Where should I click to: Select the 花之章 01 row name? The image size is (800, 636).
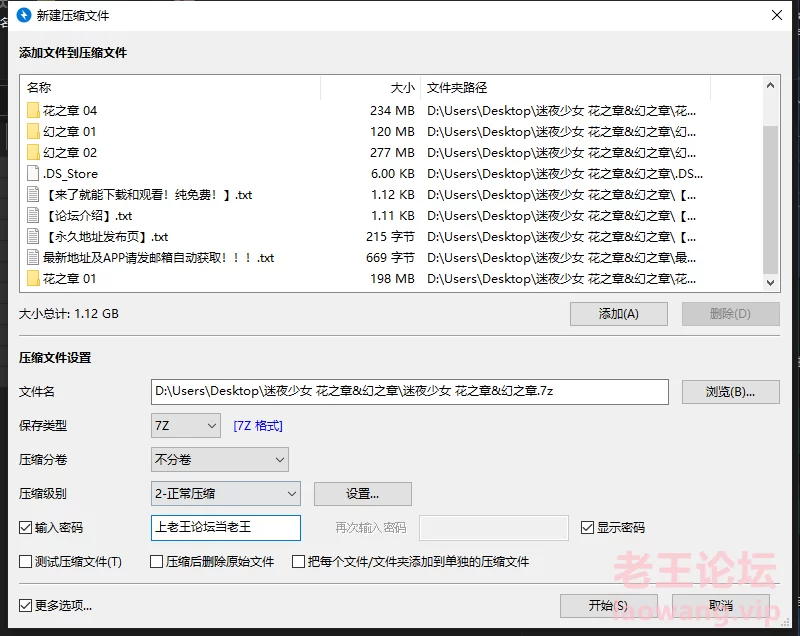[70, 278]
